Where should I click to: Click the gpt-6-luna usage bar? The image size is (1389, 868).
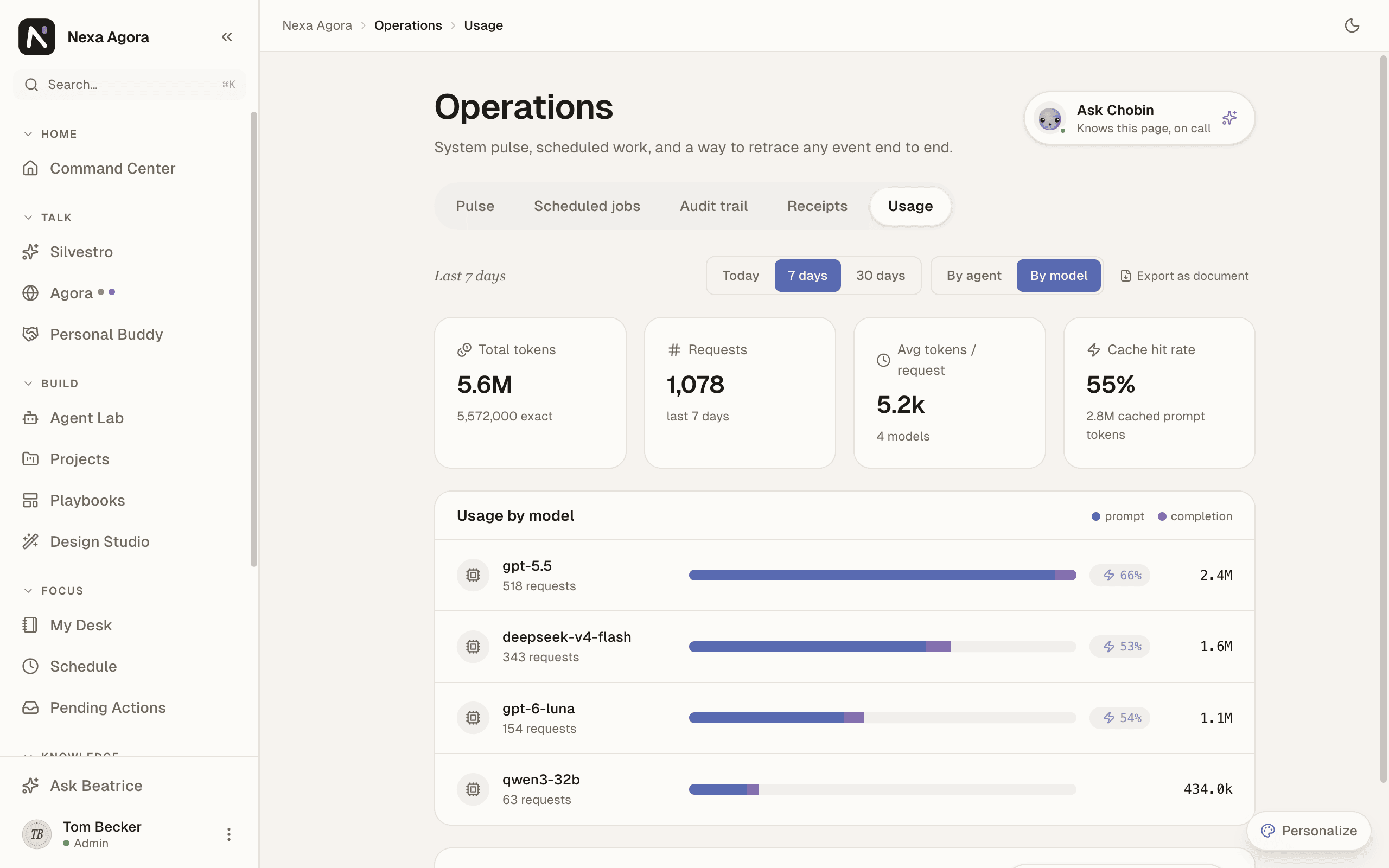tap(882, 718)
